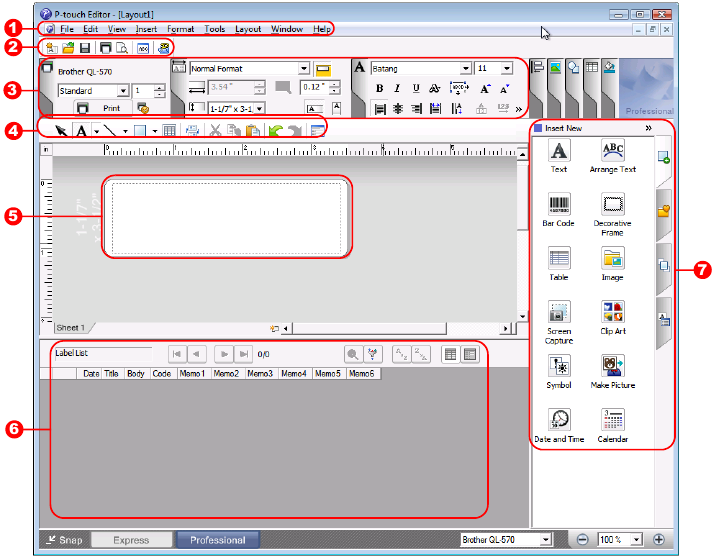
Task: Insert a Text object from Insert New
Action: [x=559, y=156]
